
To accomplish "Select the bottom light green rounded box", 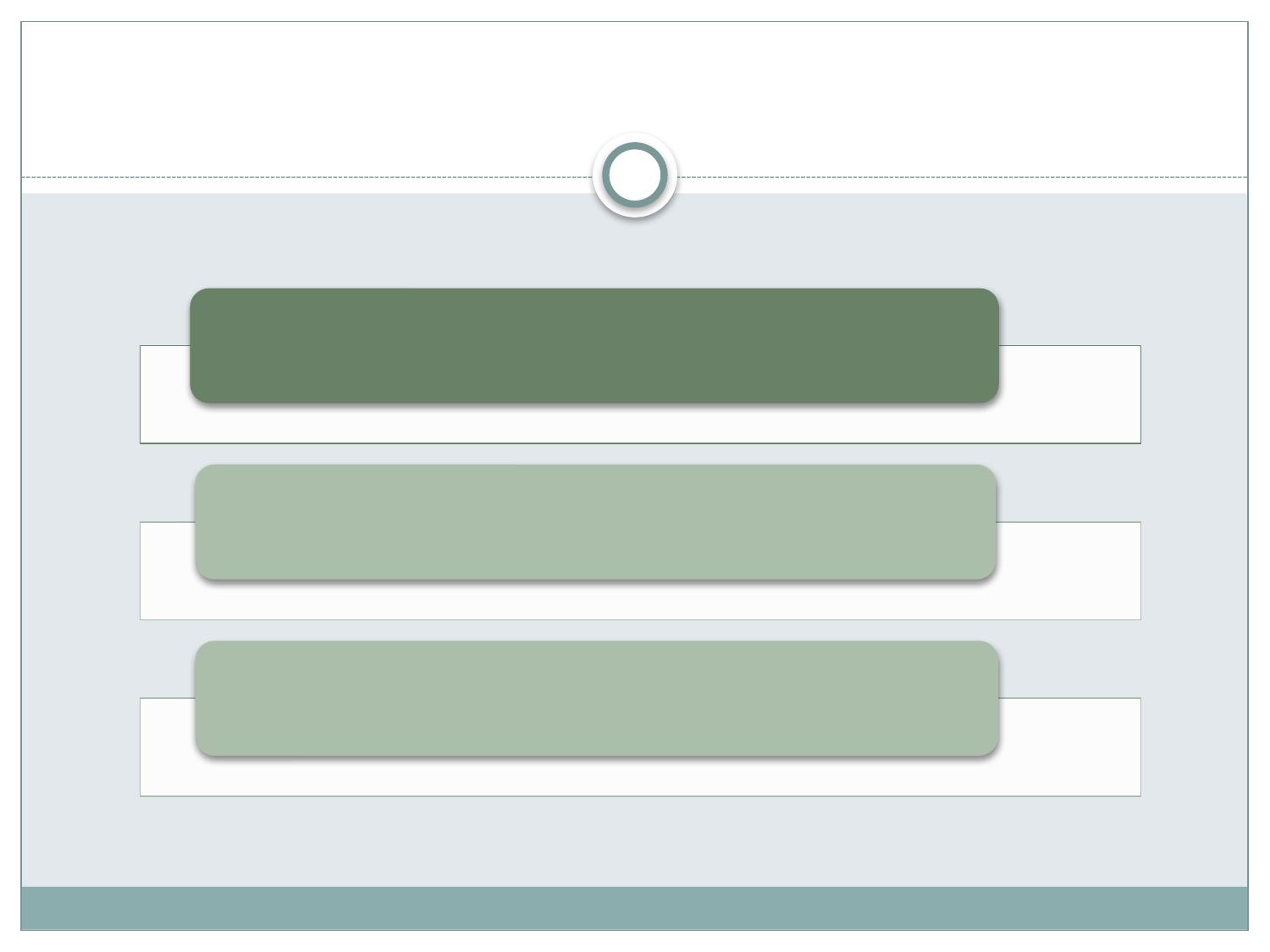I will 597,698.
